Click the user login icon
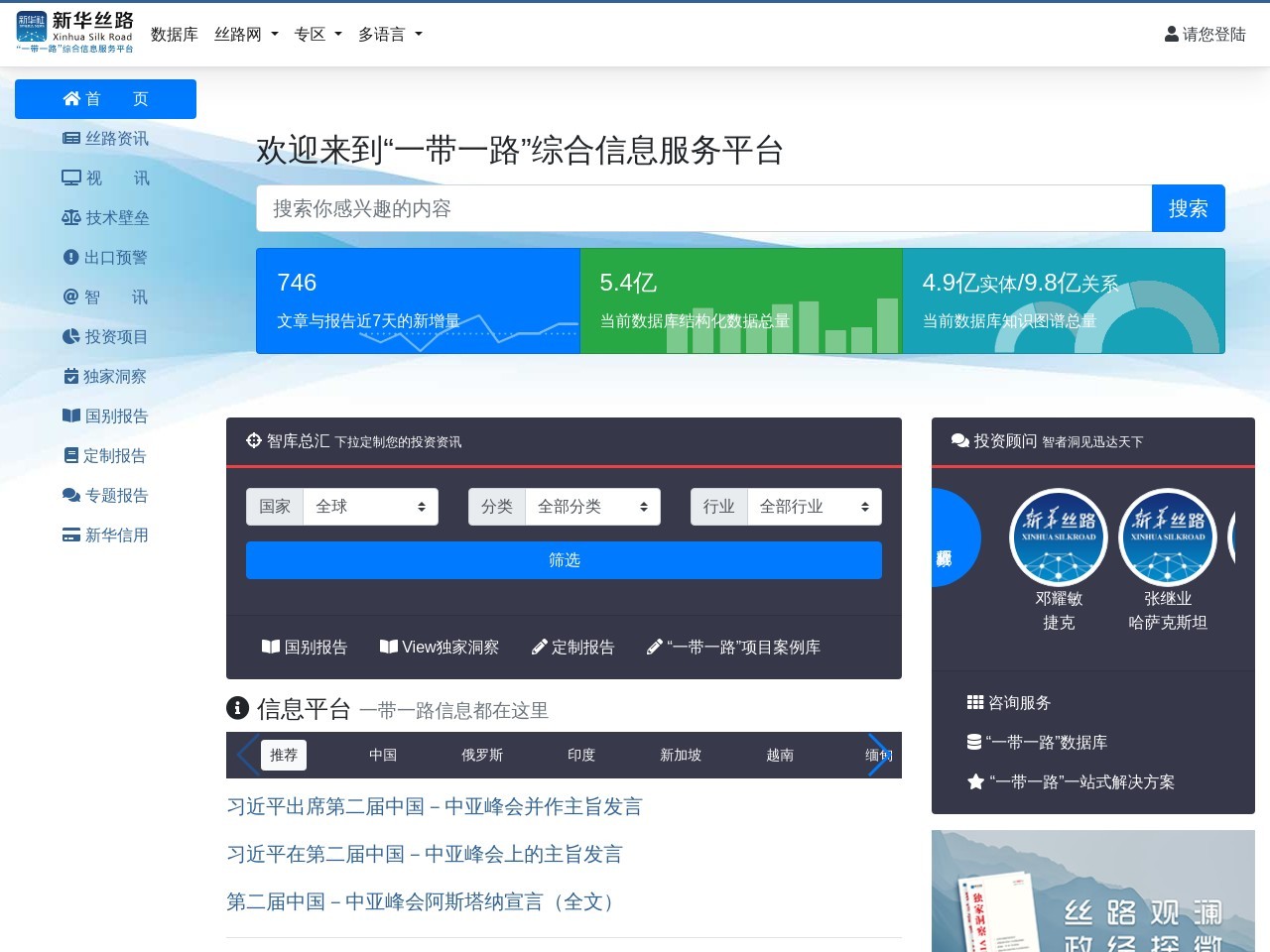The width and height of the screenshot is (1270, 952). [1171, 34]
